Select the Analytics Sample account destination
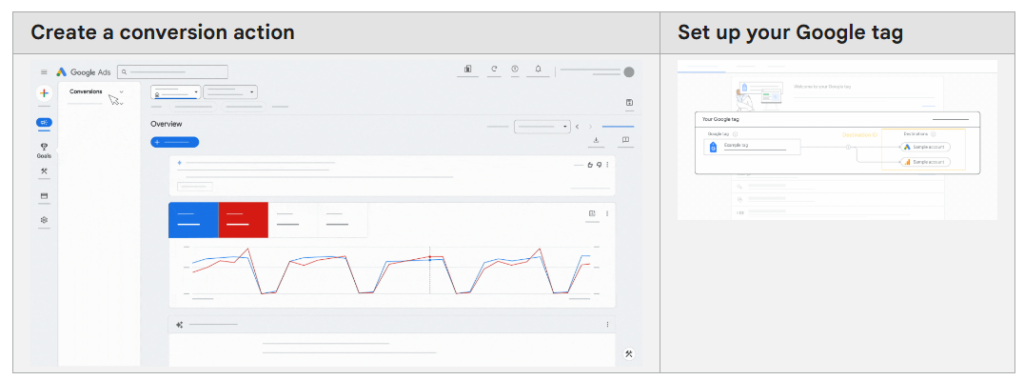1024x380 pixels. [925, 162]
